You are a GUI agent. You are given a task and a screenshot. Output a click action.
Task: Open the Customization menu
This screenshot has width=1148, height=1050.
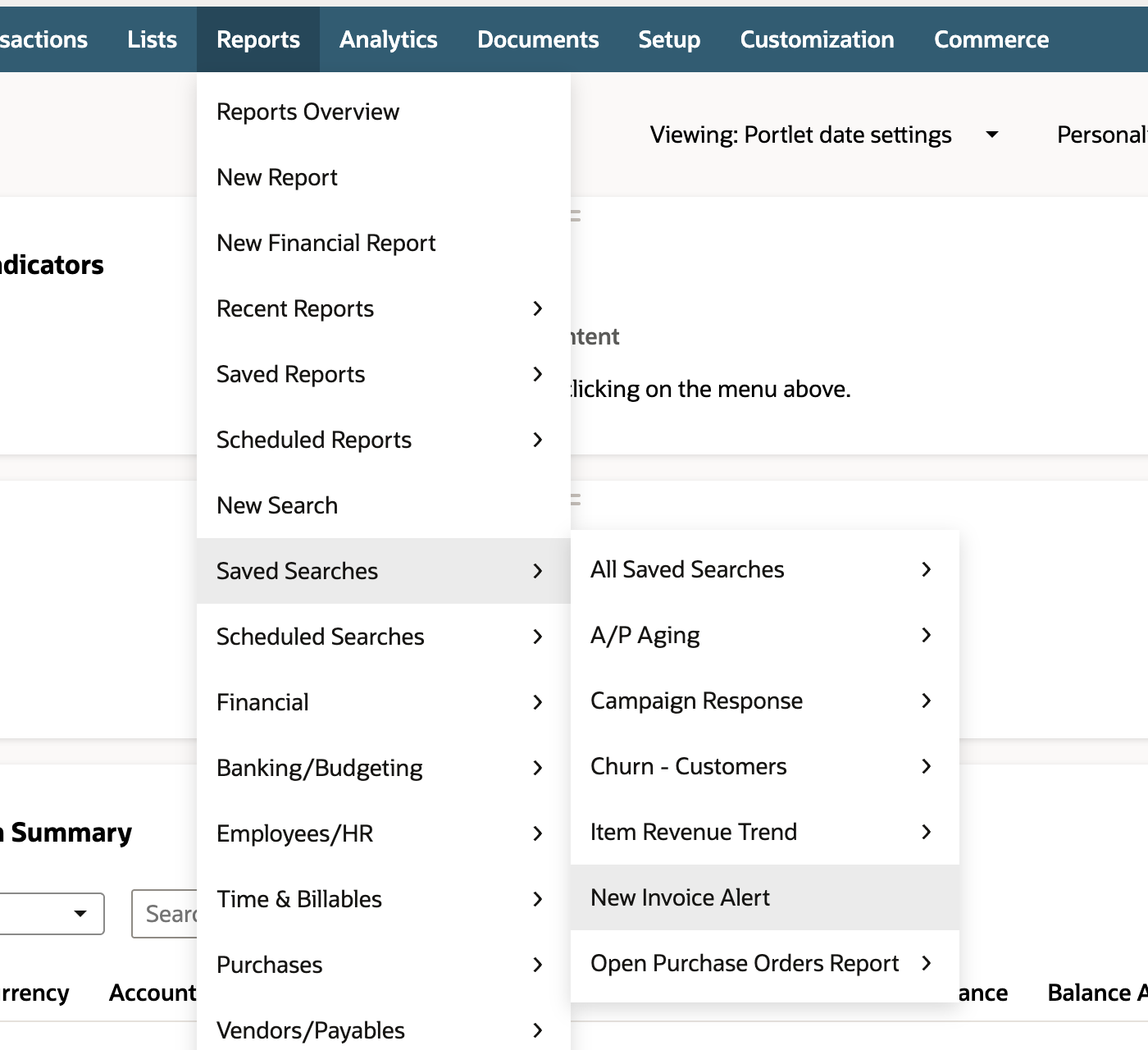tap(818, 39)
